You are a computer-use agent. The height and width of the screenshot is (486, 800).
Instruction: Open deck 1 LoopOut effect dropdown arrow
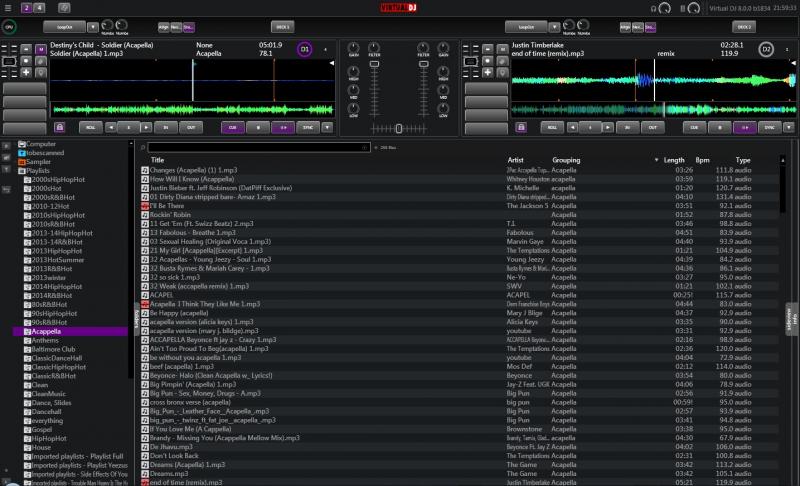tap(93, 27)
